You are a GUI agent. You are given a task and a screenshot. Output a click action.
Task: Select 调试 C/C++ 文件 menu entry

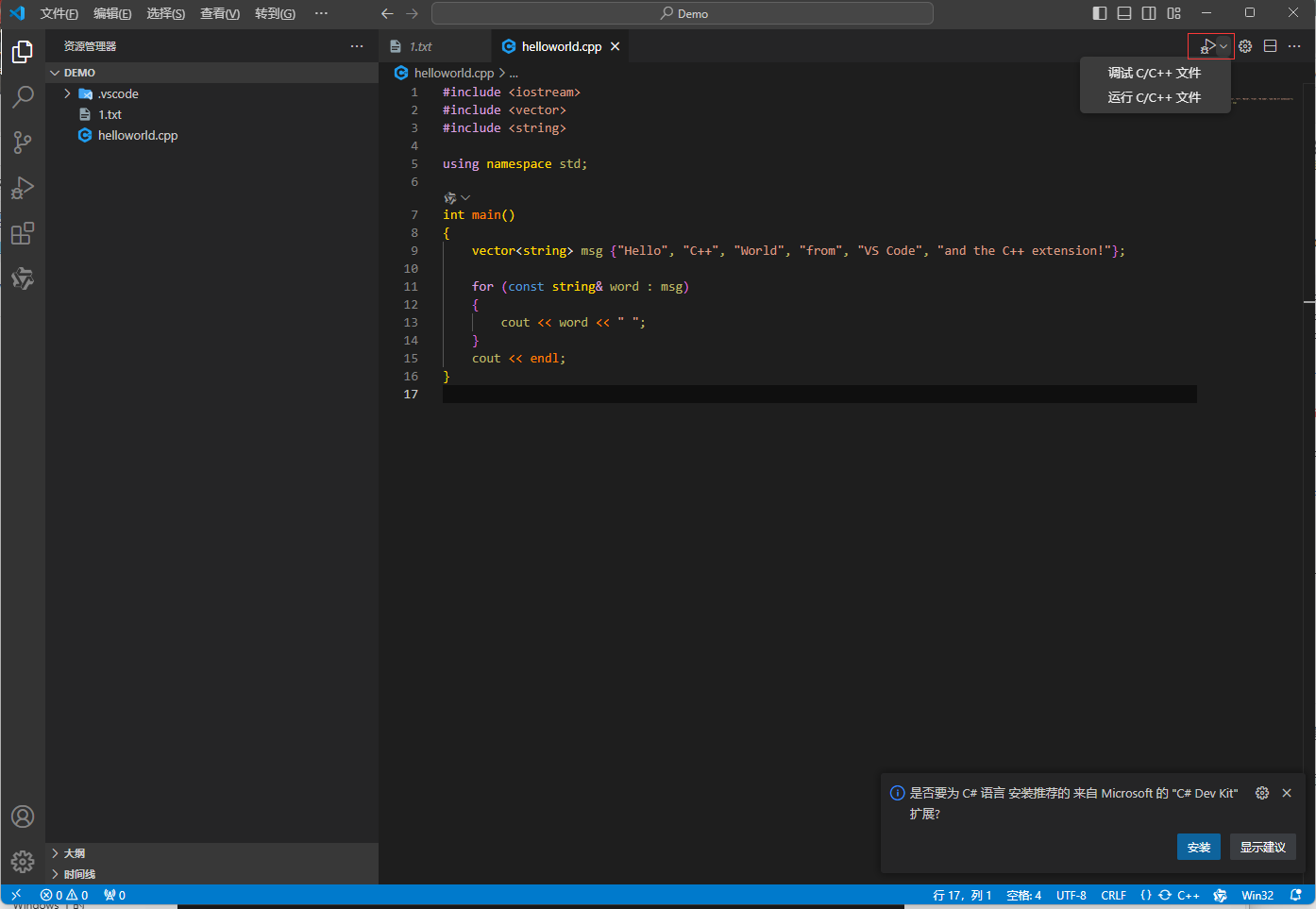(1155, 73)
